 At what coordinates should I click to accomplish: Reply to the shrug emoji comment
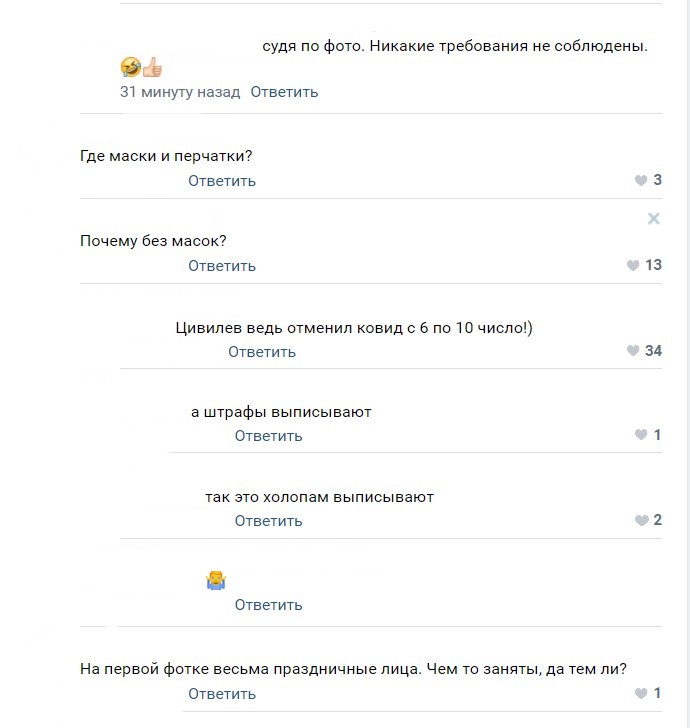pyautogui.click(x=268, y=604)
